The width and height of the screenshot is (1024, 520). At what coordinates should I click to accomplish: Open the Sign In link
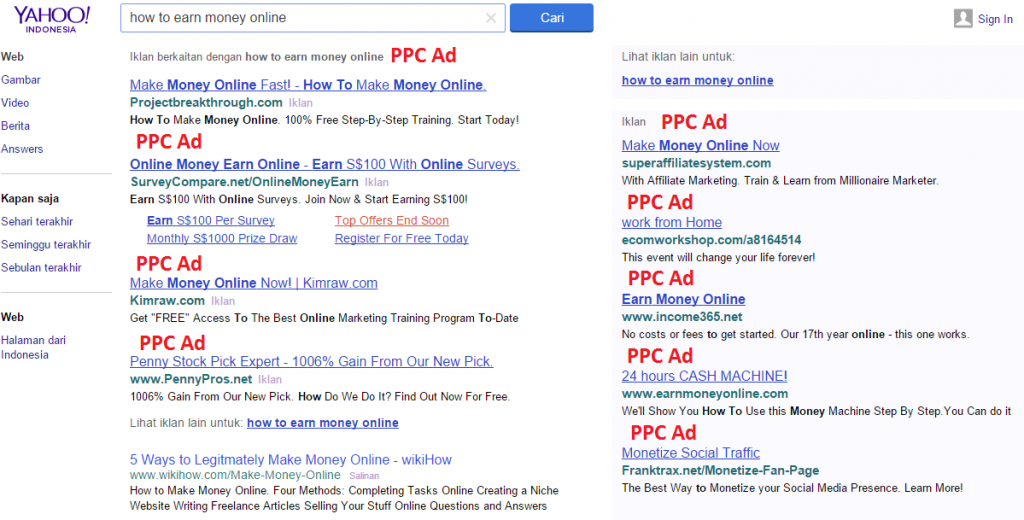pos(995,19)
